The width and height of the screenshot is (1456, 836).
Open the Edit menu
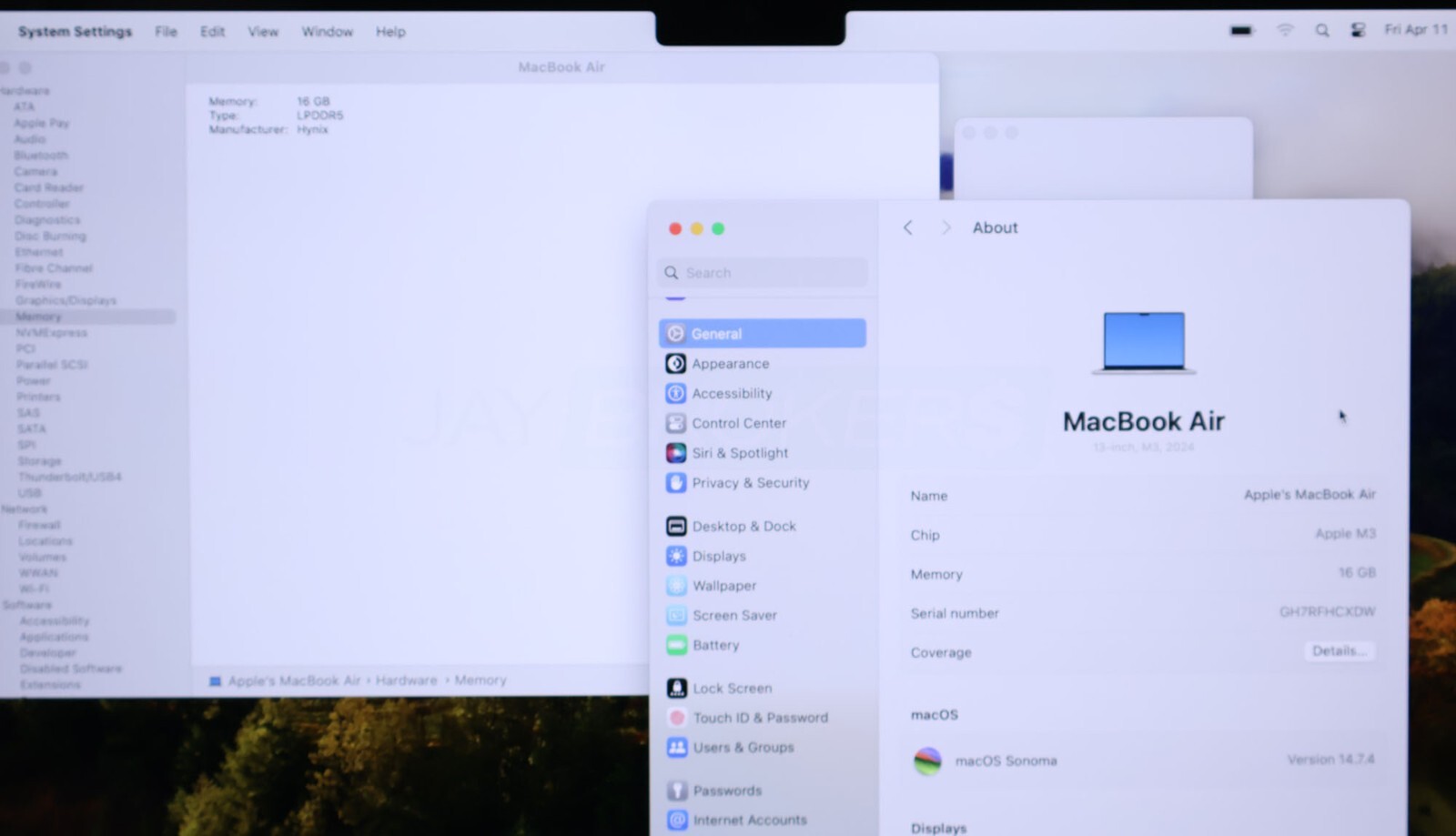(x=213, y=31)
